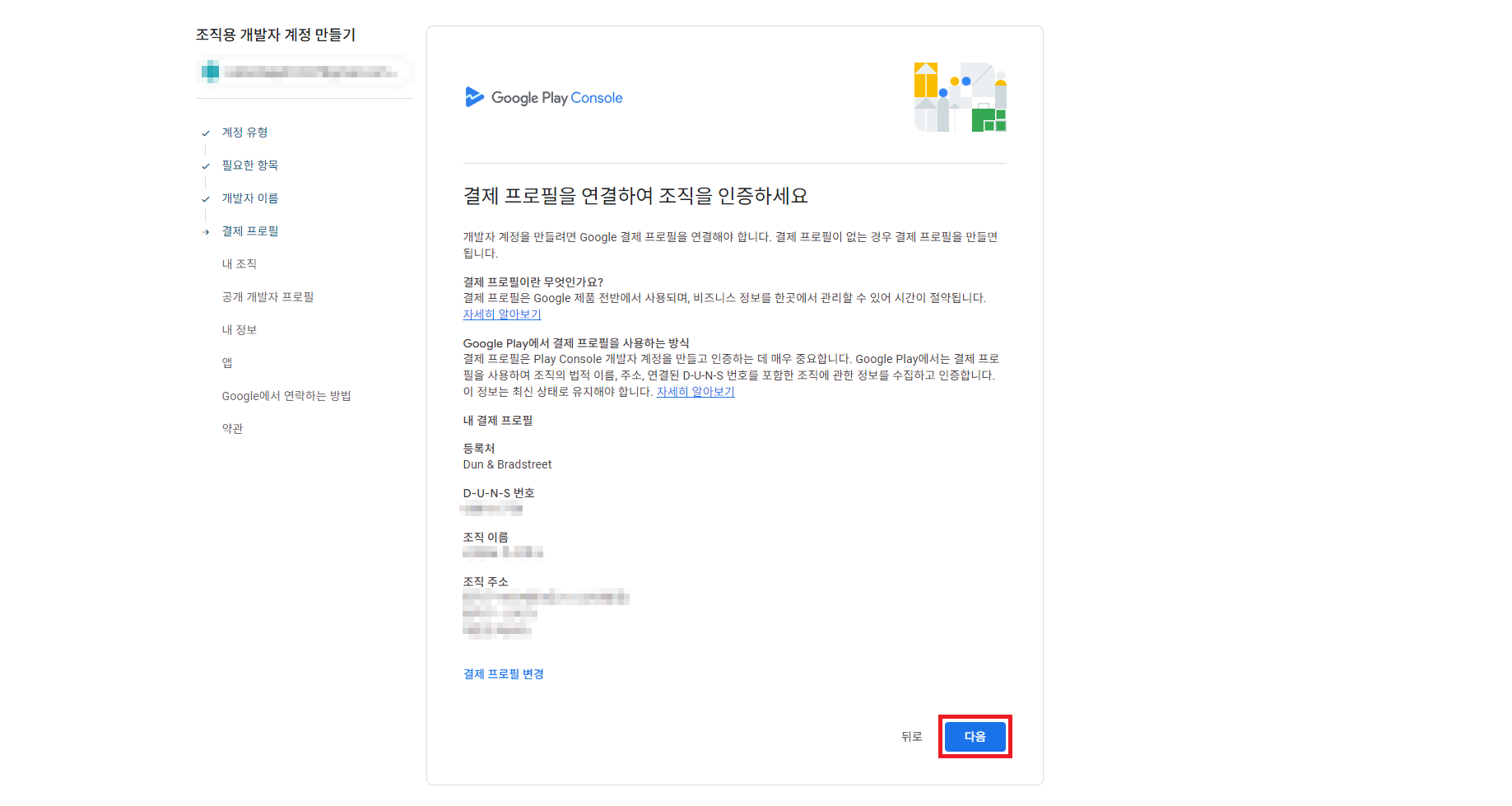Click the 뒤로 button

pyautogui.click(x=912, y=737)
